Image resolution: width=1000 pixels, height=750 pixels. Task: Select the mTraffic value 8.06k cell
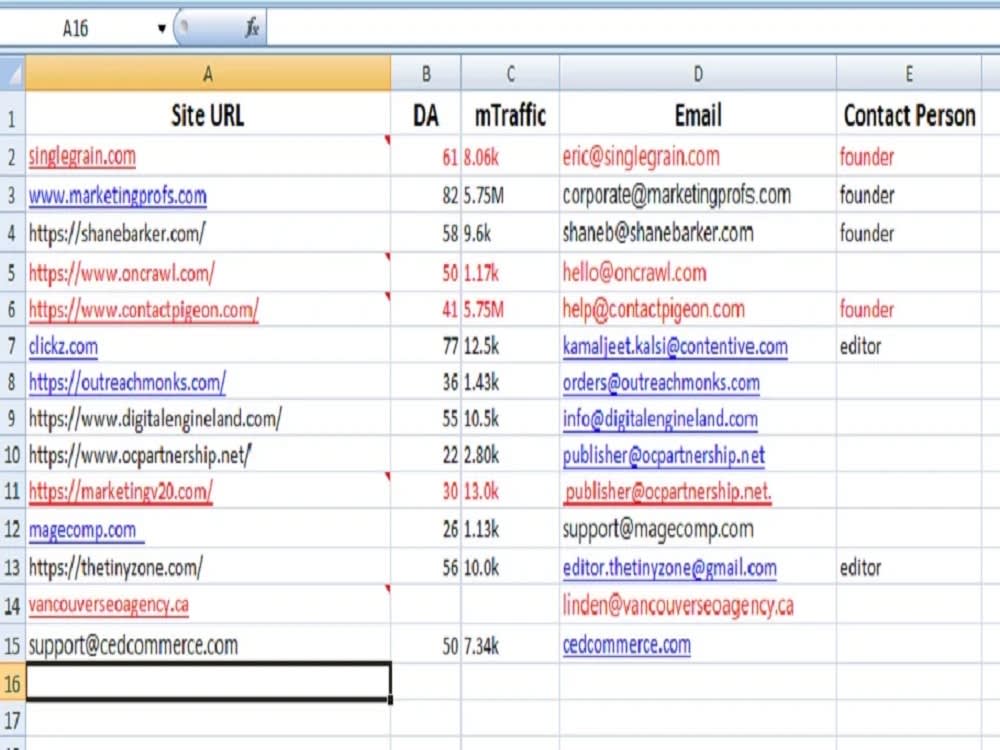(510, 157)
